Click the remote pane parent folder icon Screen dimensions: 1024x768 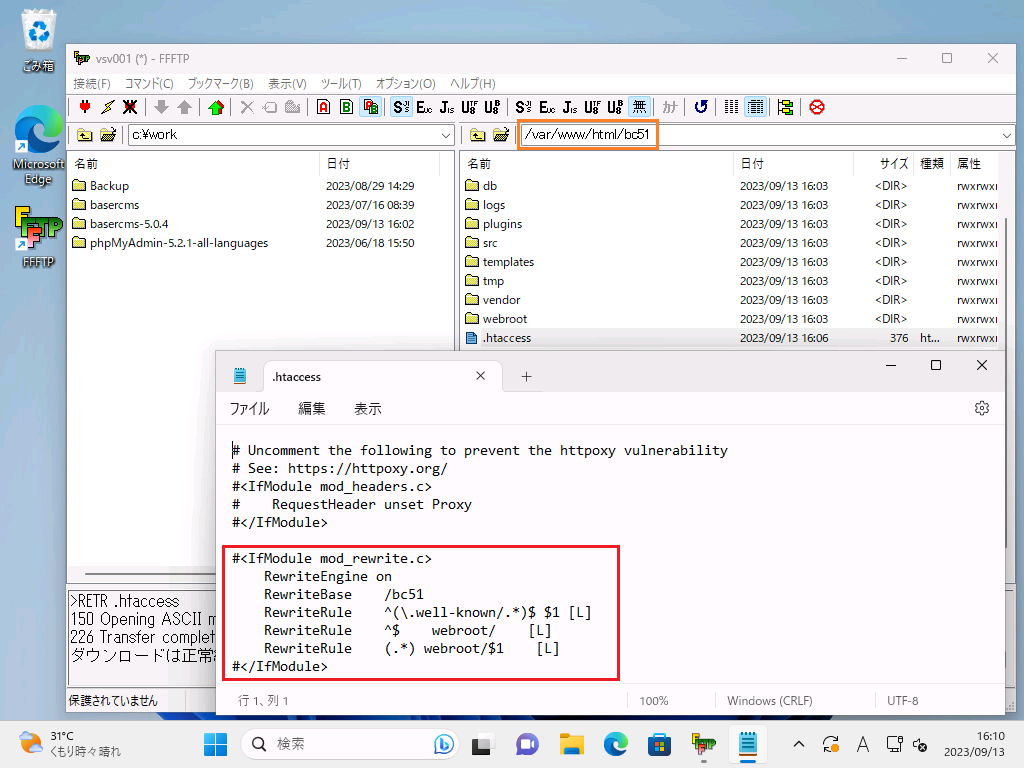click(x=478, y=135)
